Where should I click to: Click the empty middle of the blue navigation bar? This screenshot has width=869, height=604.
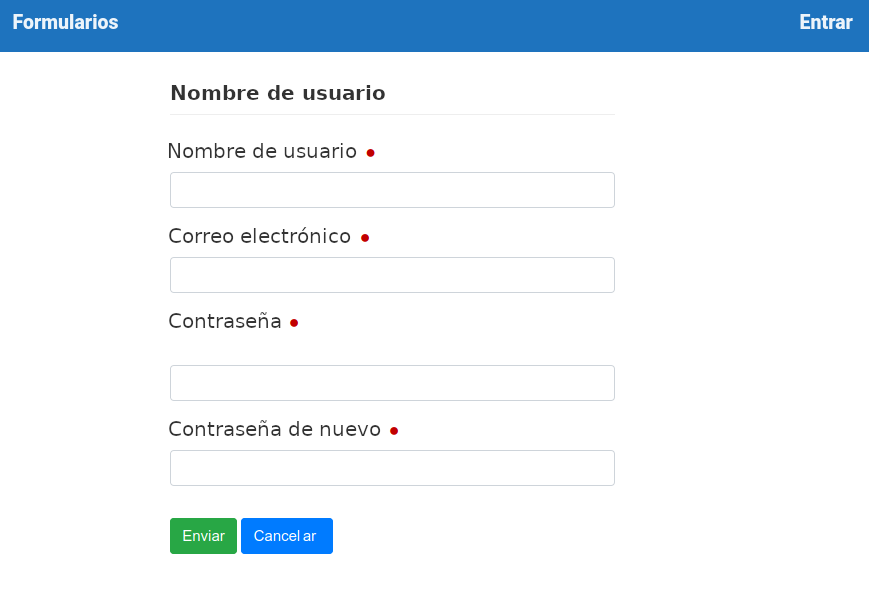click(x=450, y=25)
